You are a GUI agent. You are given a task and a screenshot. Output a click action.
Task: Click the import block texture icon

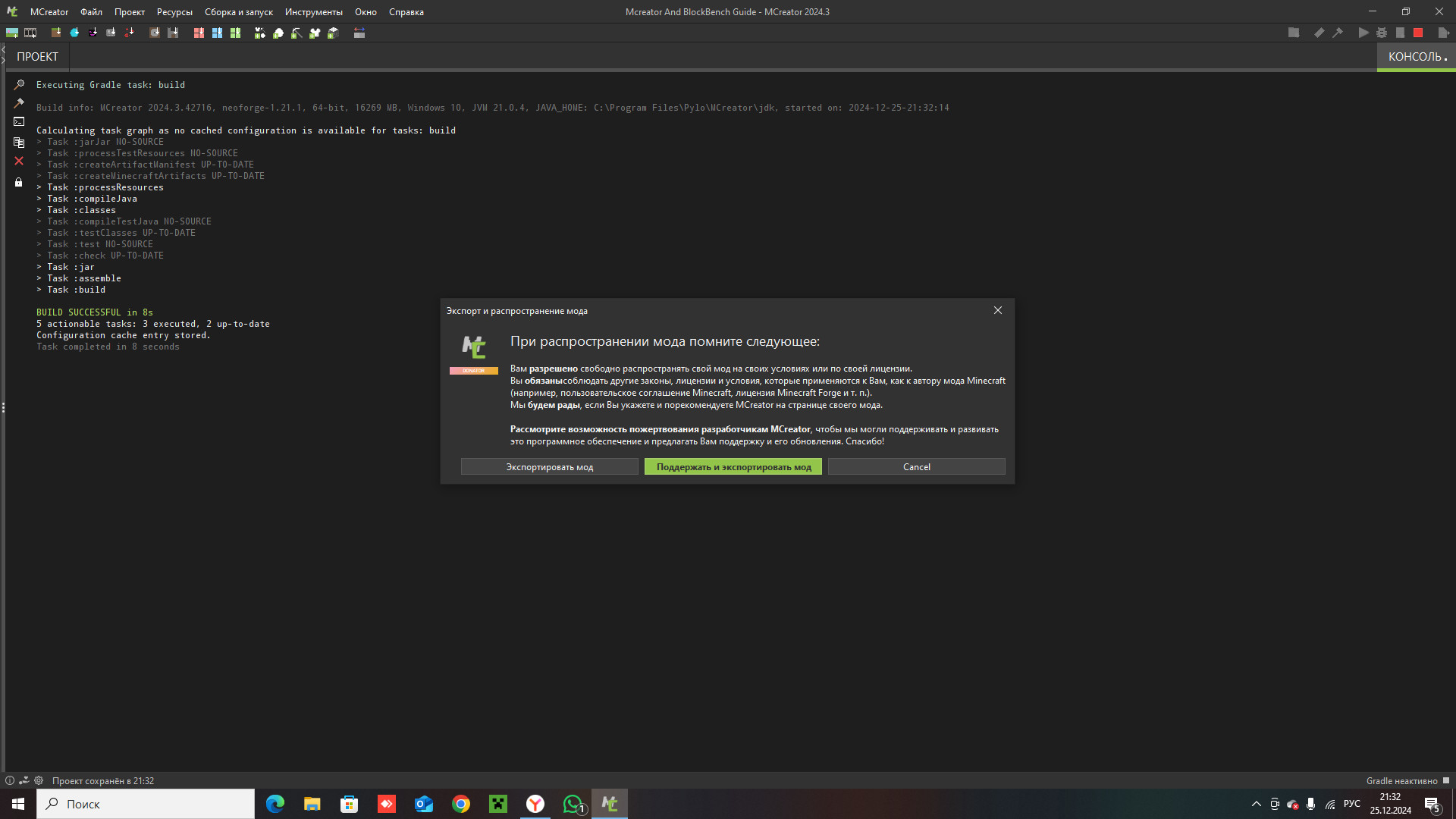coord(56,33)
